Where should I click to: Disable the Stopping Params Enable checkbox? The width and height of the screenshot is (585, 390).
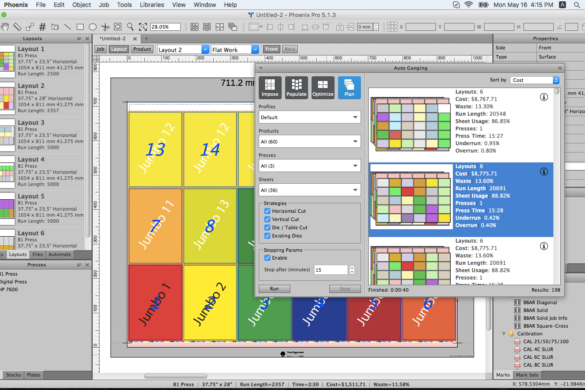(x=267, y=258)
